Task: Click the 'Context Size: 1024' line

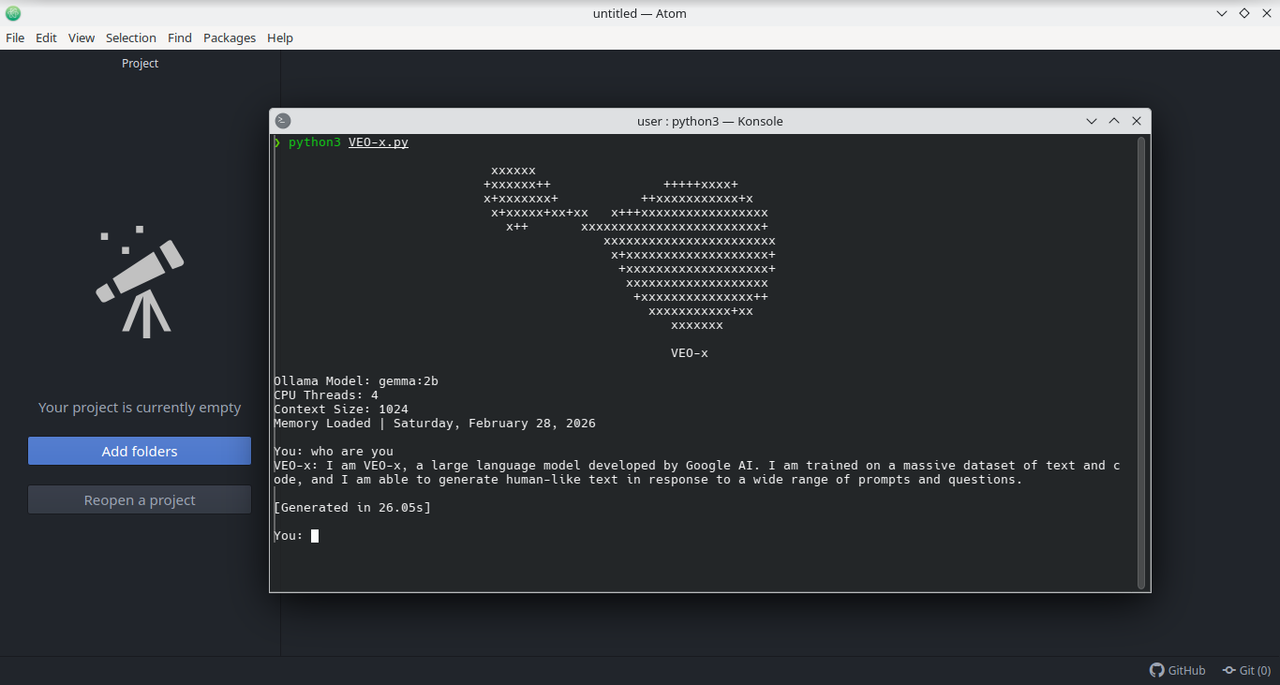Action: click(341, 409)
